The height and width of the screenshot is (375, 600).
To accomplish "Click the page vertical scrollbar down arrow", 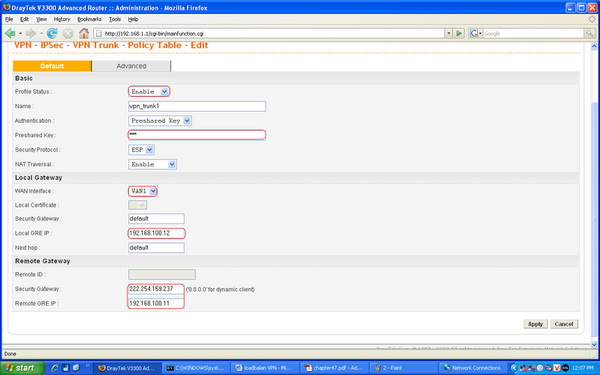I will click(x=594, y=345).
